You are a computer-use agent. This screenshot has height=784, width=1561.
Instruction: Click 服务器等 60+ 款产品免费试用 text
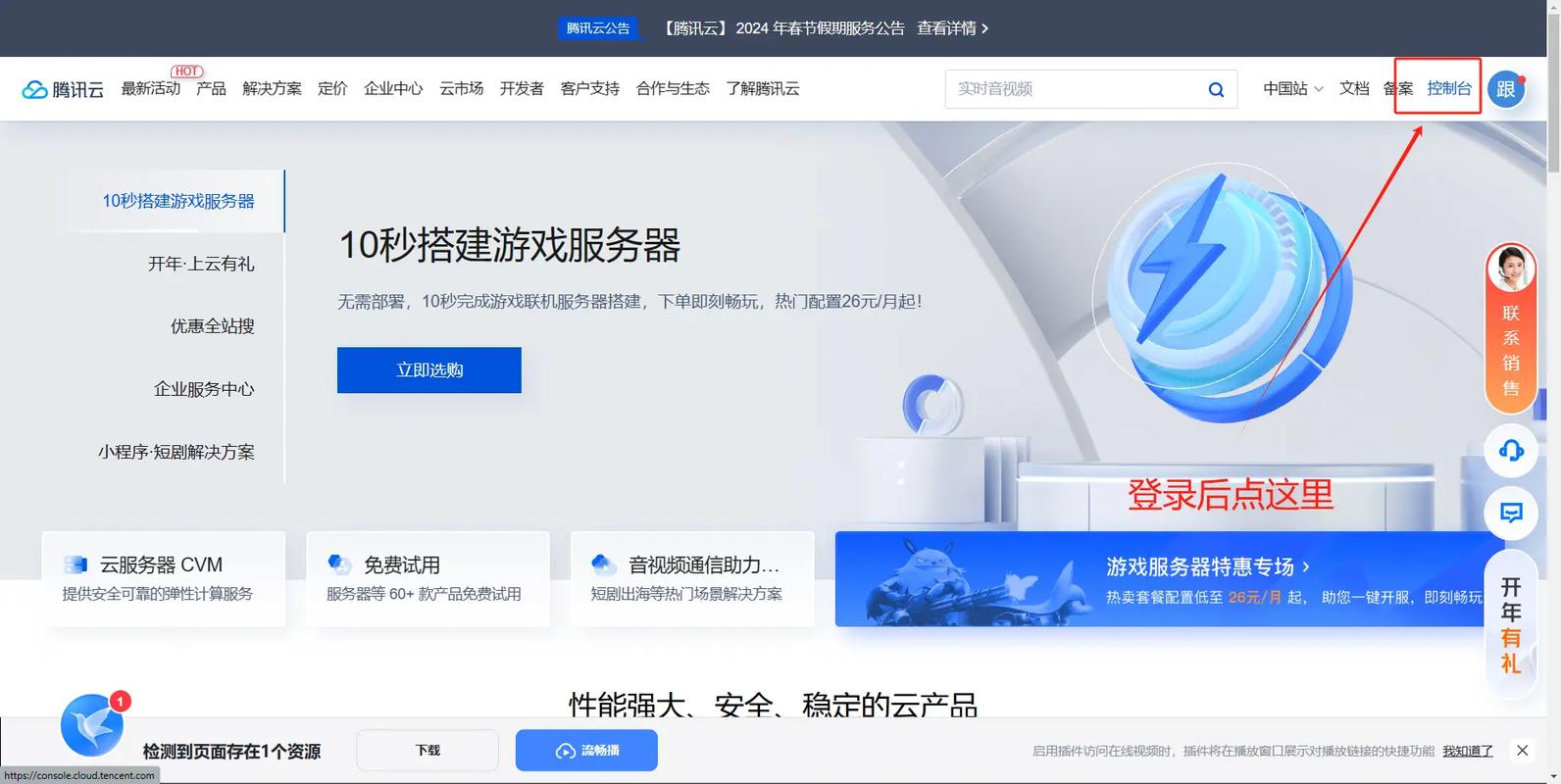click(424, 594)
